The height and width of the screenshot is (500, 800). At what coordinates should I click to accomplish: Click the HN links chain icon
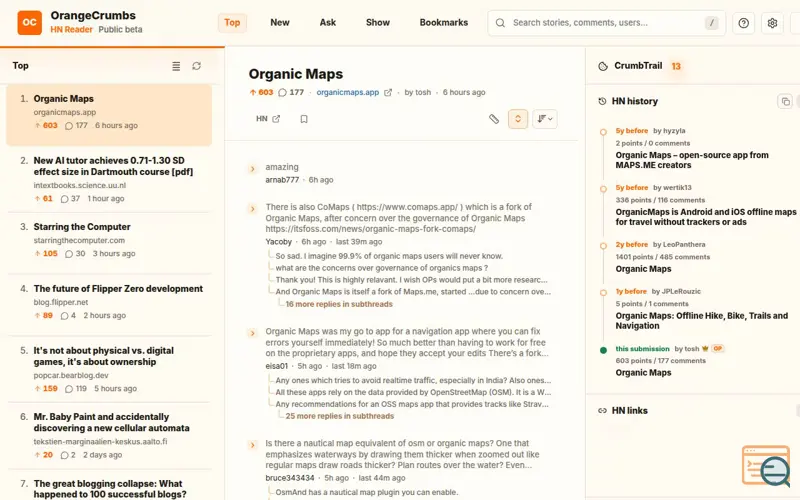[602, 411]
